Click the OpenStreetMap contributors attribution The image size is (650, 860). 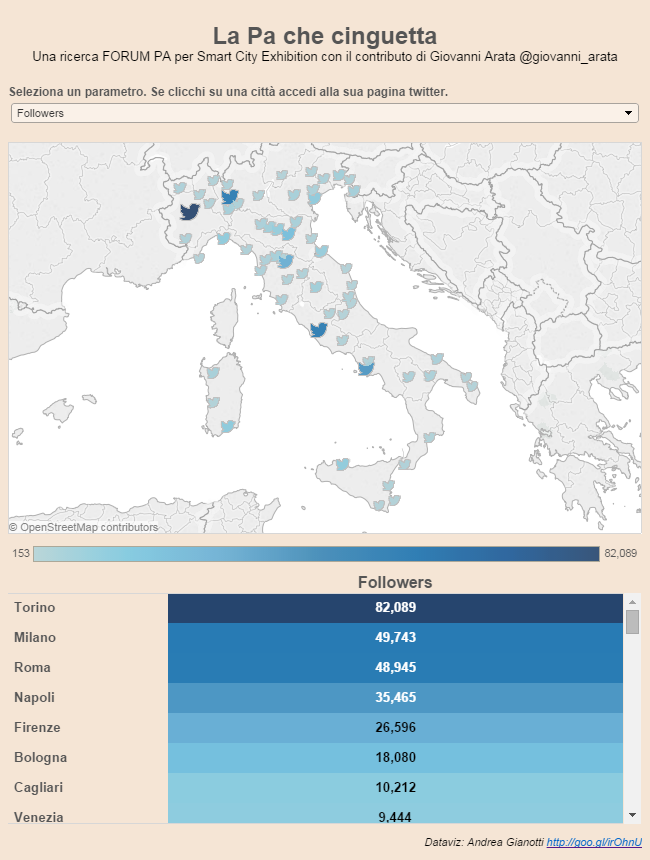coord(84,527)
